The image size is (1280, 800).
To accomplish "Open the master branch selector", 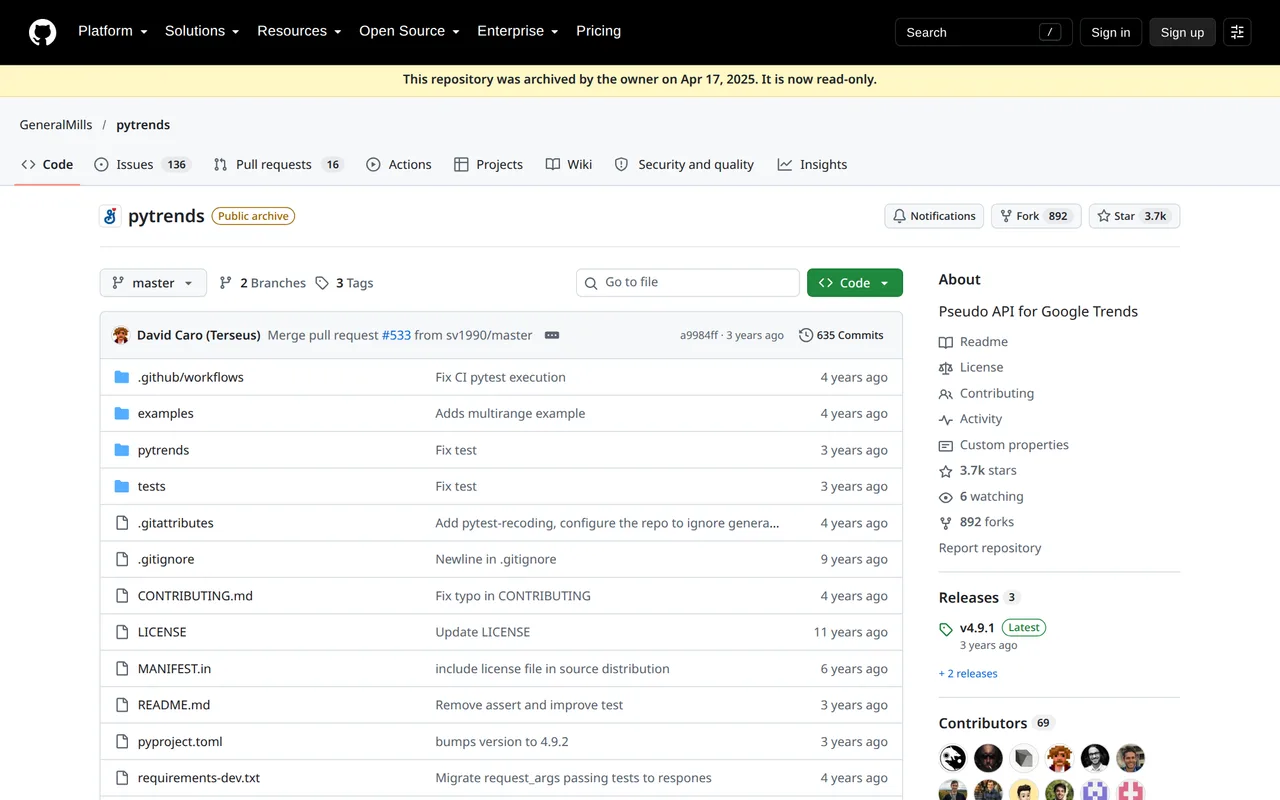I will [x=153, y=283].
